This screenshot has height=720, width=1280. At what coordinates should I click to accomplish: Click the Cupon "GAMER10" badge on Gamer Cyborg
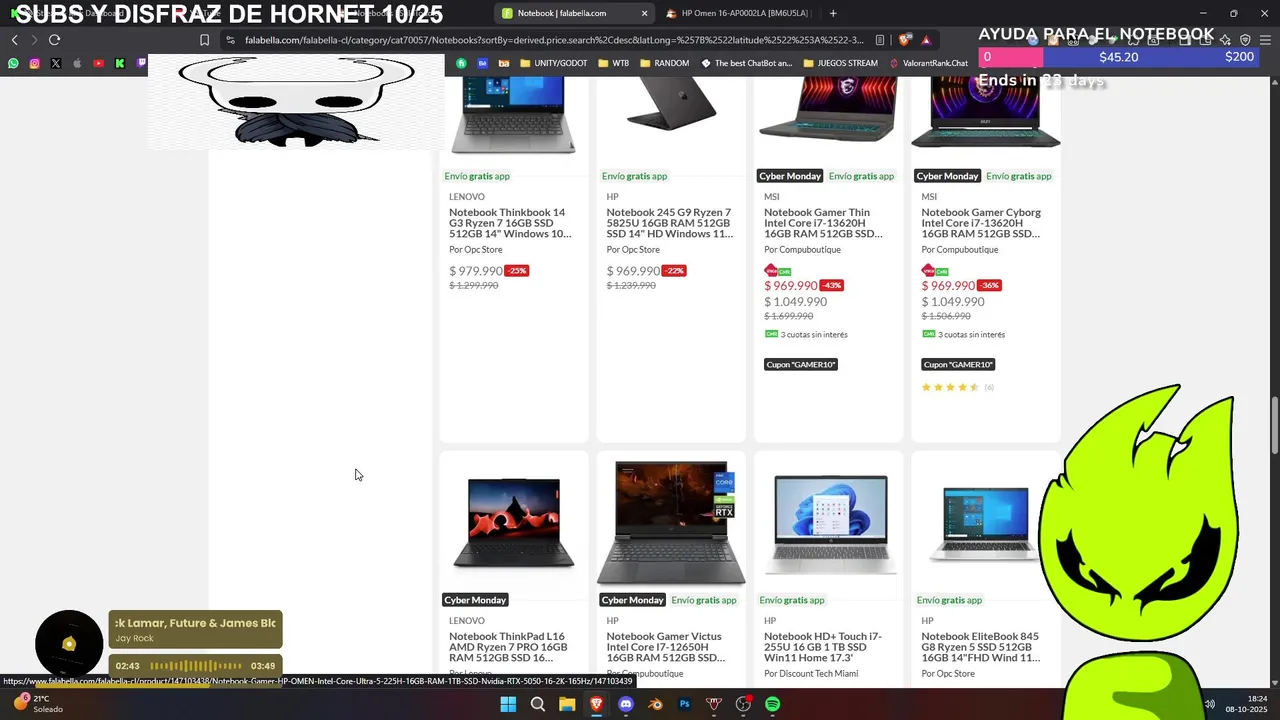tap(958, 364)
